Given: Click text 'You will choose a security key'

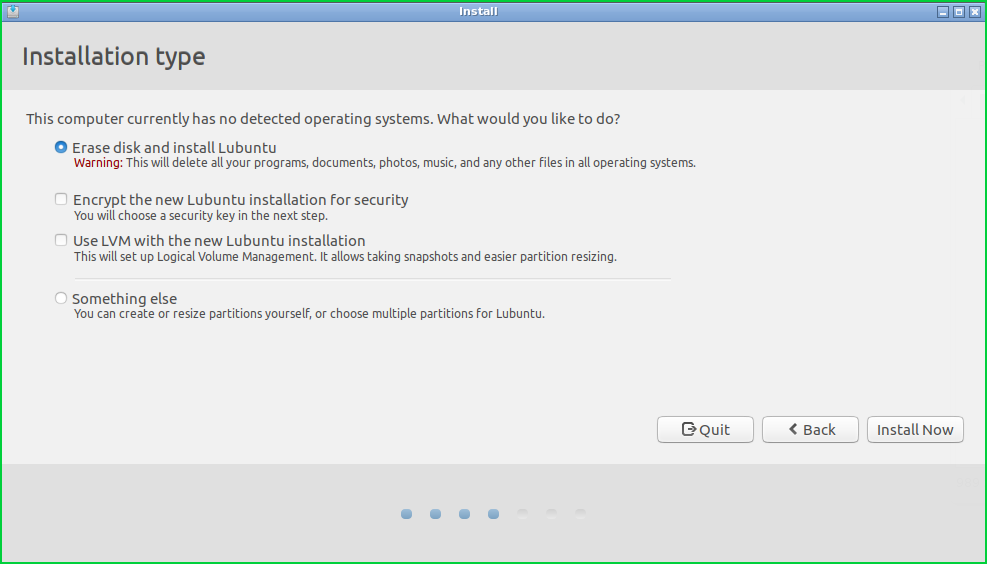Looking at the screenshot, I should tap(201, 216).
